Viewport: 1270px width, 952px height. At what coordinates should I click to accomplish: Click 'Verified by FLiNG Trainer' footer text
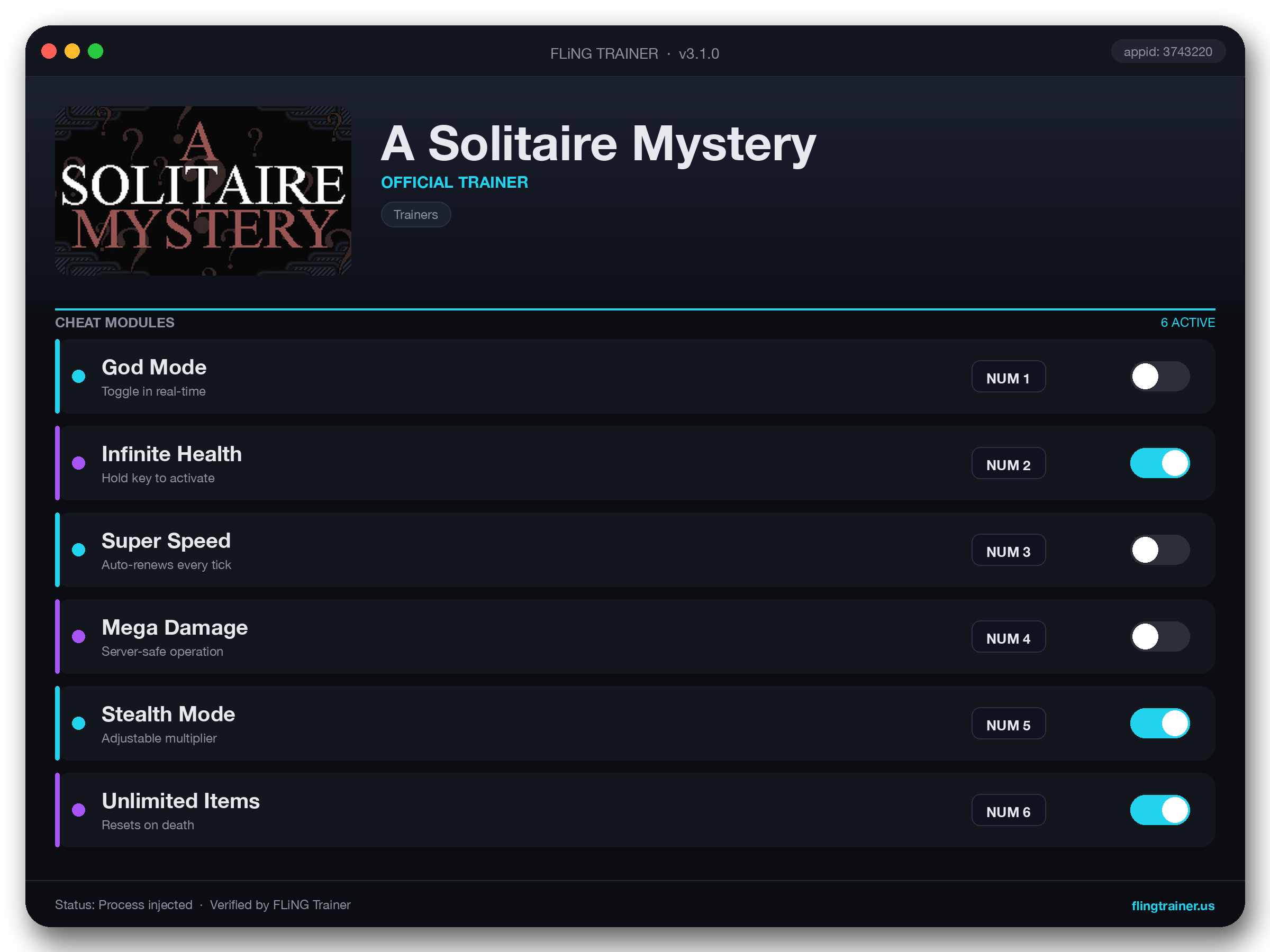(280, 905)
